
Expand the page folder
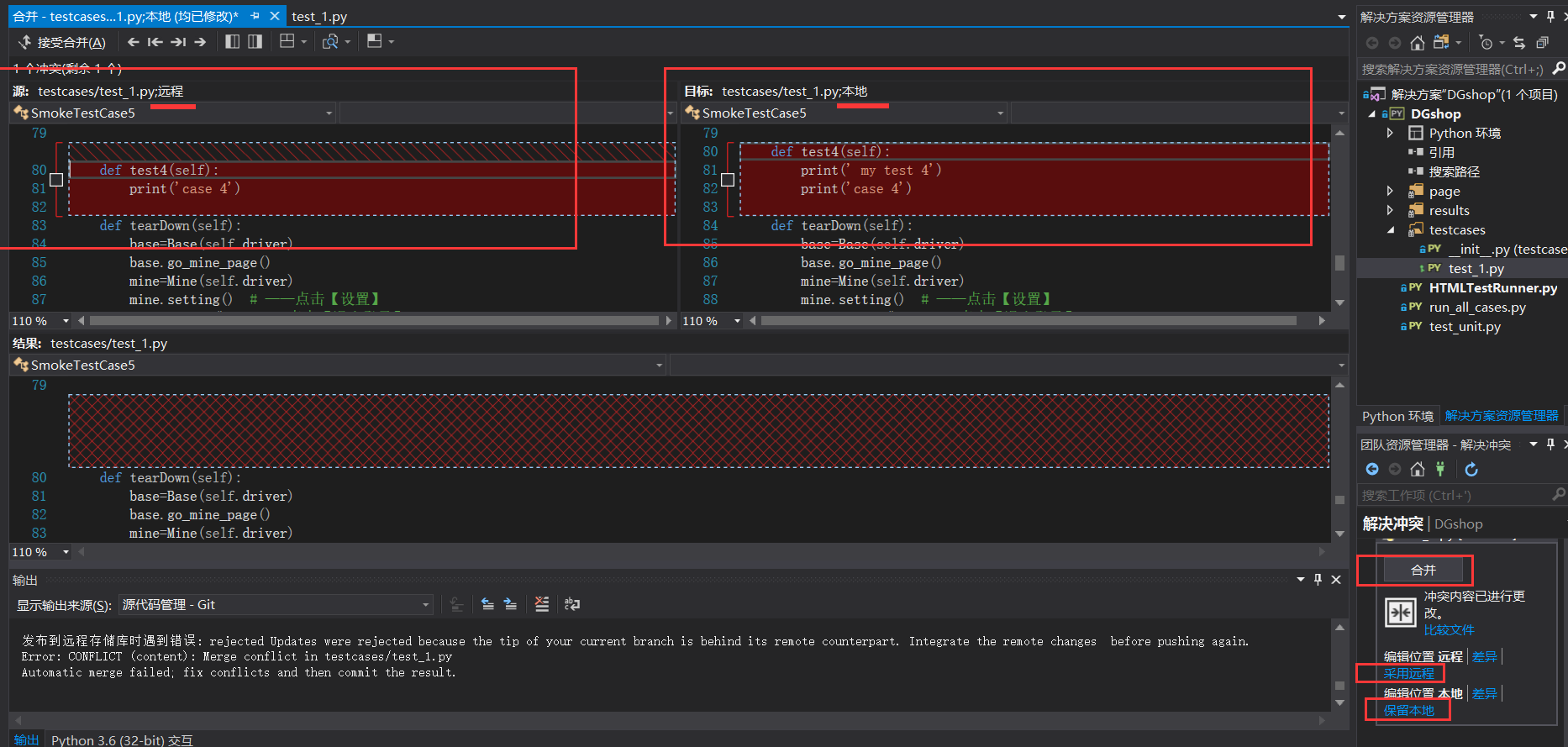tap(1390, 191)
